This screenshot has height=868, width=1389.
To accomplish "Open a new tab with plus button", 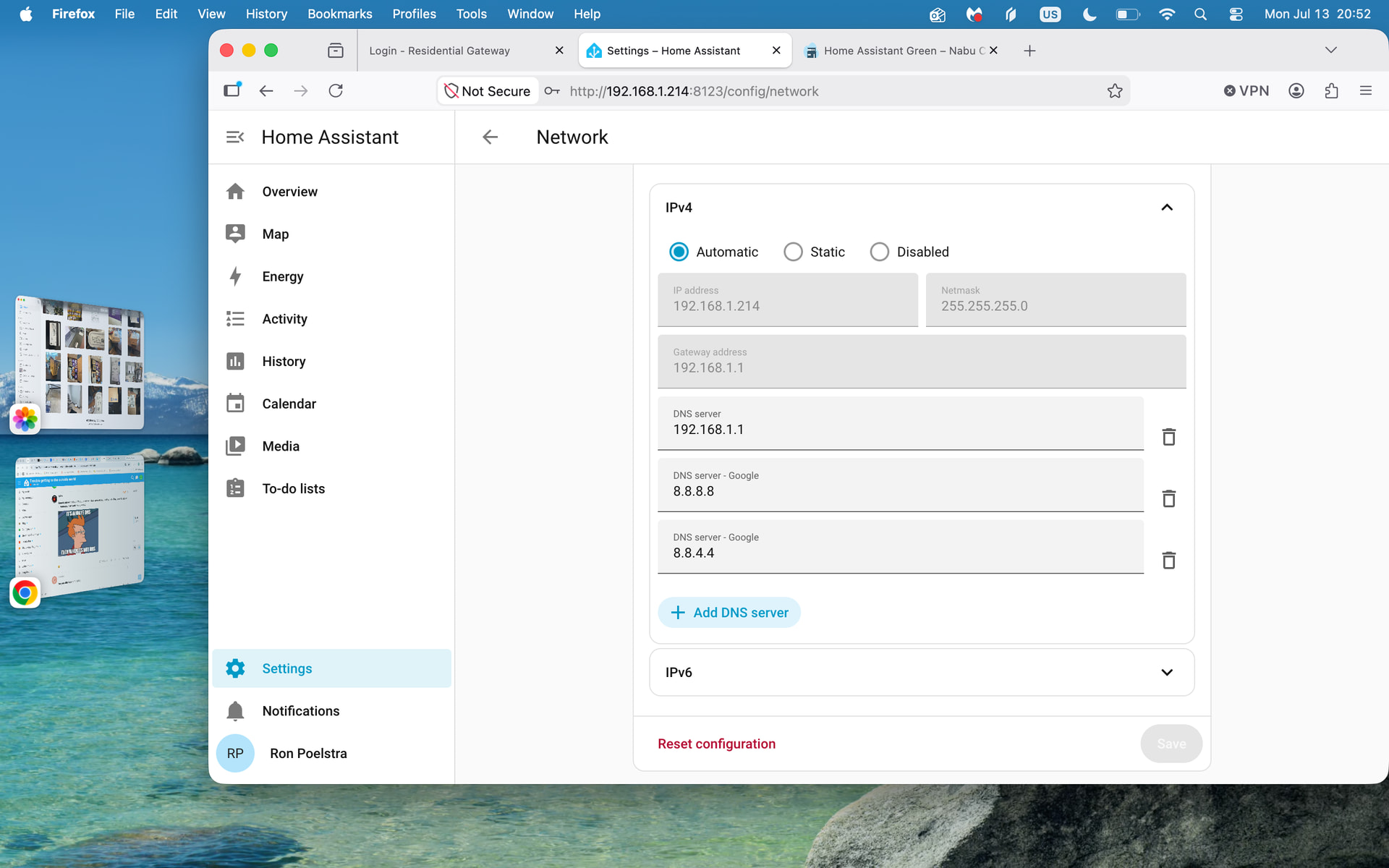I will click(x=1029, y=51).
